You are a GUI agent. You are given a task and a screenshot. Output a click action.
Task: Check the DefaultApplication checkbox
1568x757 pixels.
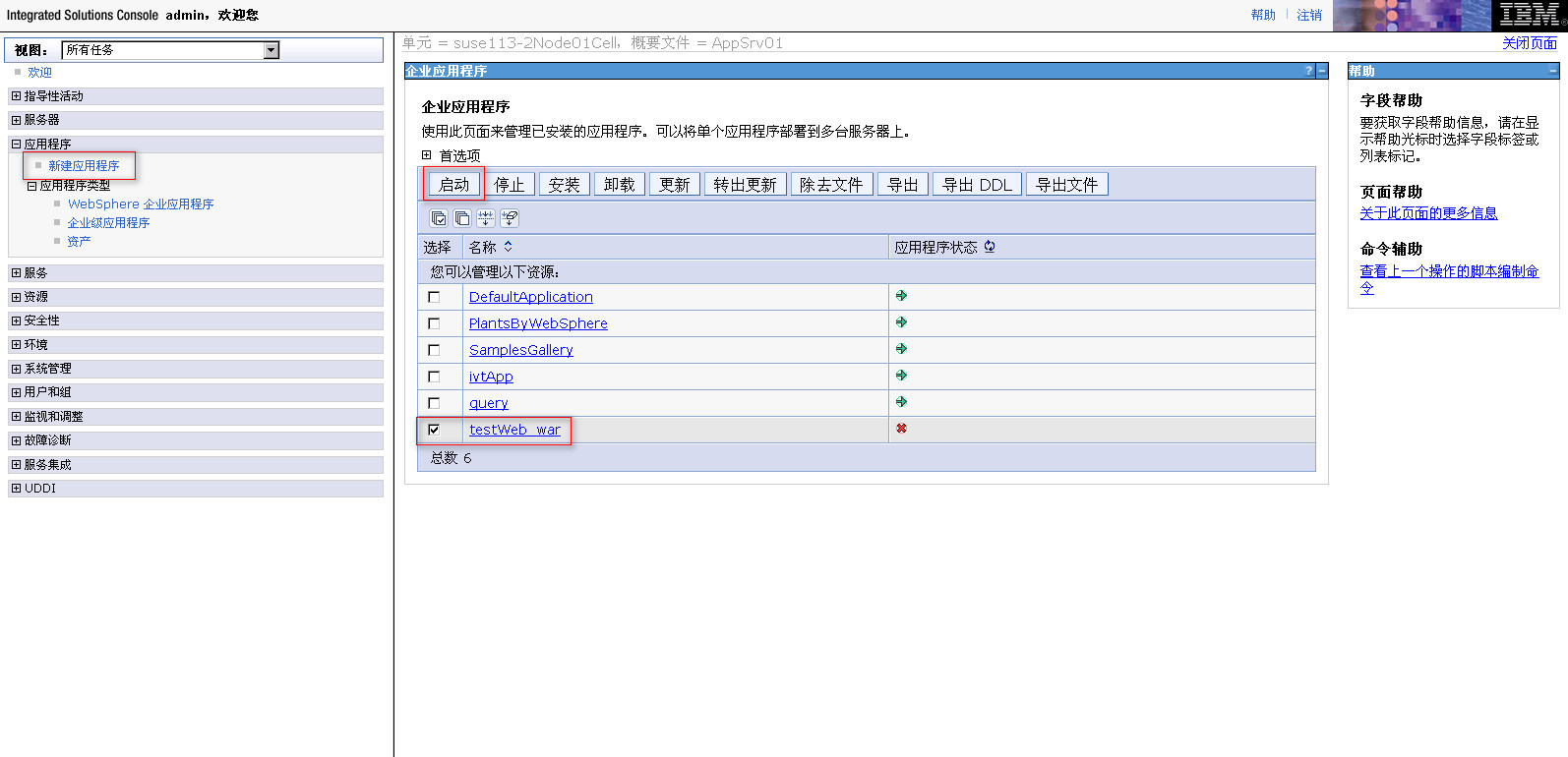tap(434, 297)
